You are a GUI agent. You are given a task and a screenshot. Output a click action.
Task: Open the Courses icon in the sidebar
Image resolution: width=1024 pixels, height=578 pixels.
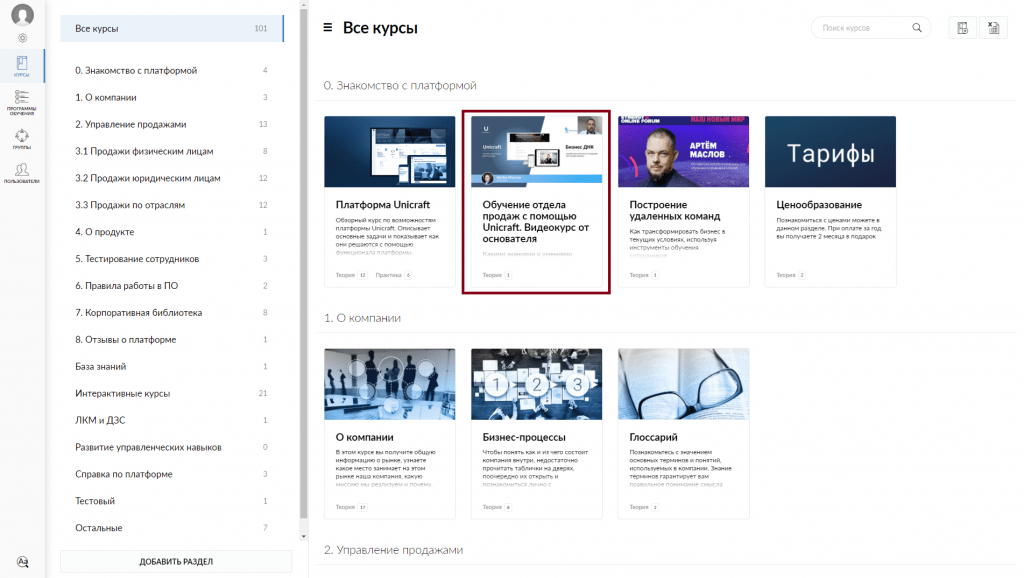(x=22, y=66)
